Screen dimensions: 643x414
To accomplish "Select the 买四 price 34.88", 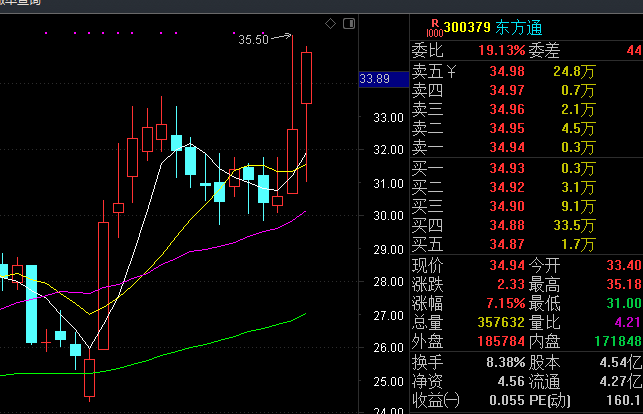I will click(507, 225).
